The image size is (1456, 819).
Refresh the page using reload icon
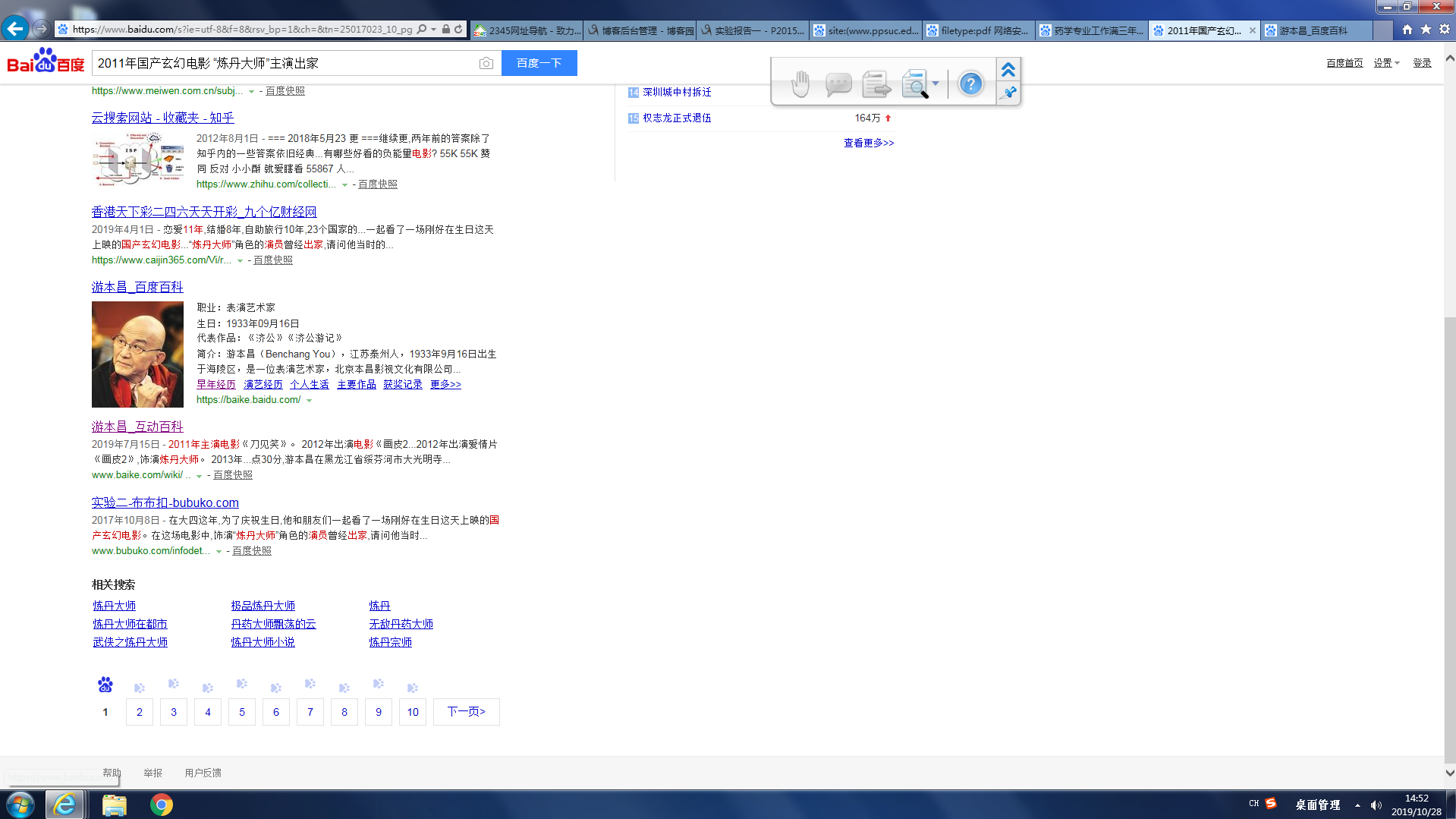(458, 30)
